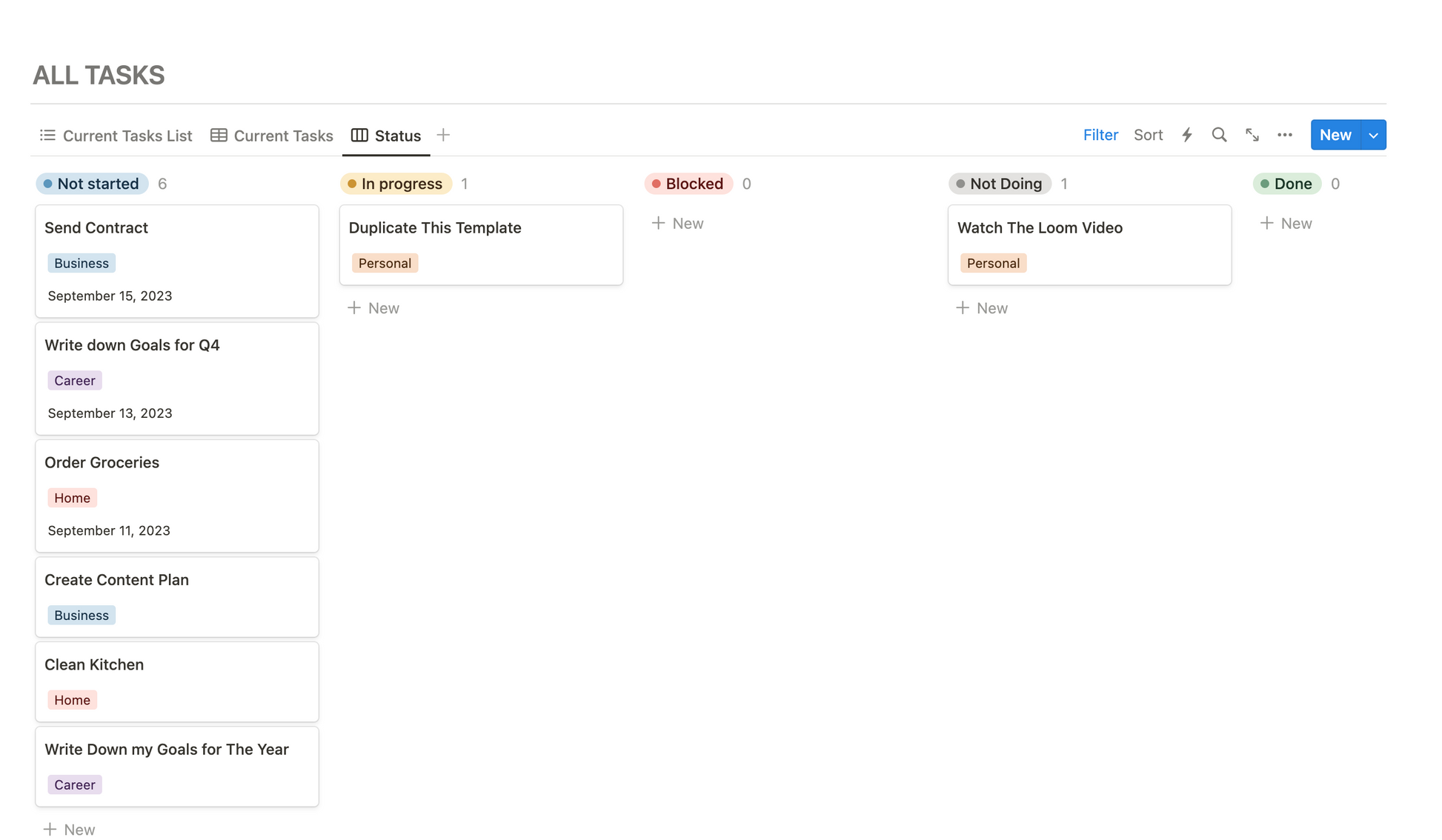
Task: Expand the blue New button dropdown arrow
Action: (x=1373, y=135)
